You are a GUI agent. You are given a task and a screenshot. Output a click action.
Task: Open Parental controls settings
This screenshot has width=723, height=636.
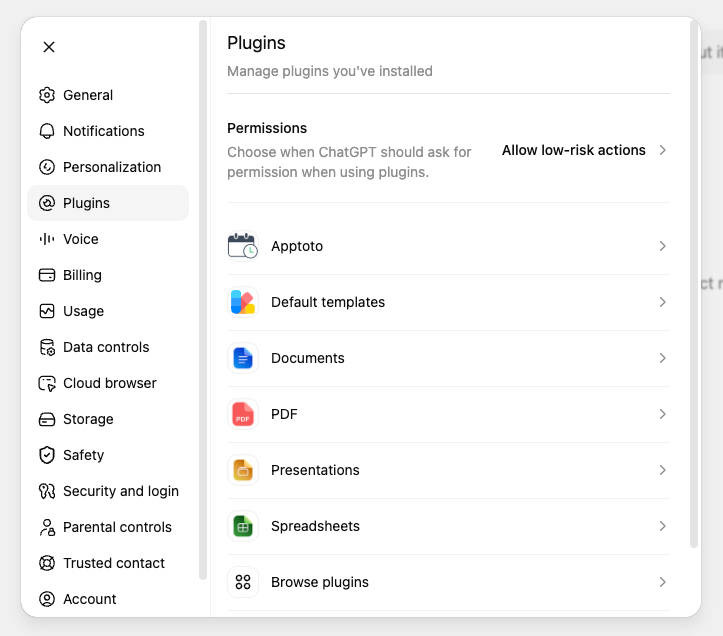point(108,527)
